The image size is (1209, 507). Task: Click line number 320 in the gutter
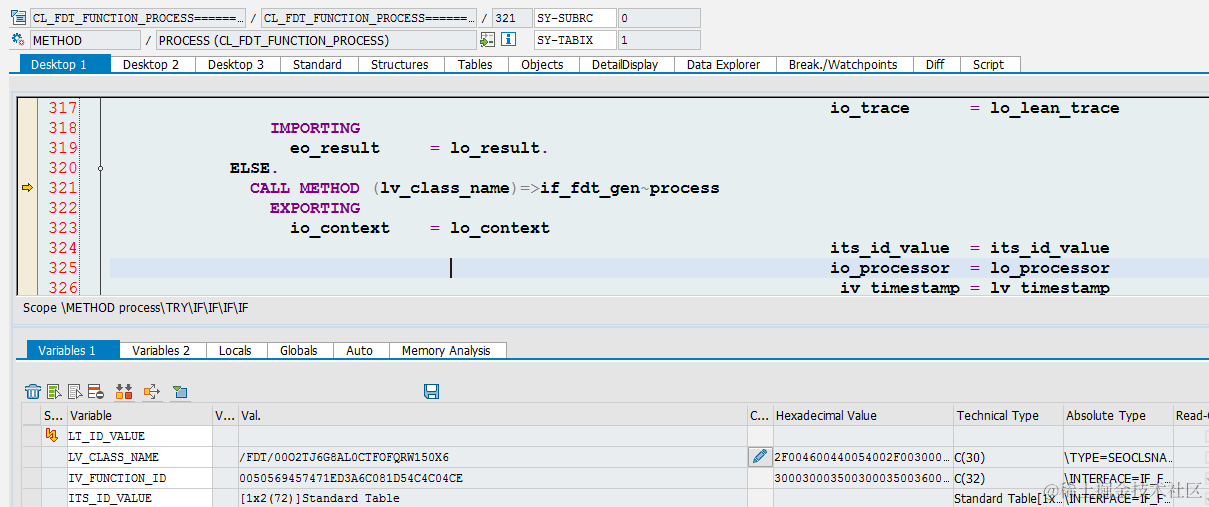tap(62, 168)
